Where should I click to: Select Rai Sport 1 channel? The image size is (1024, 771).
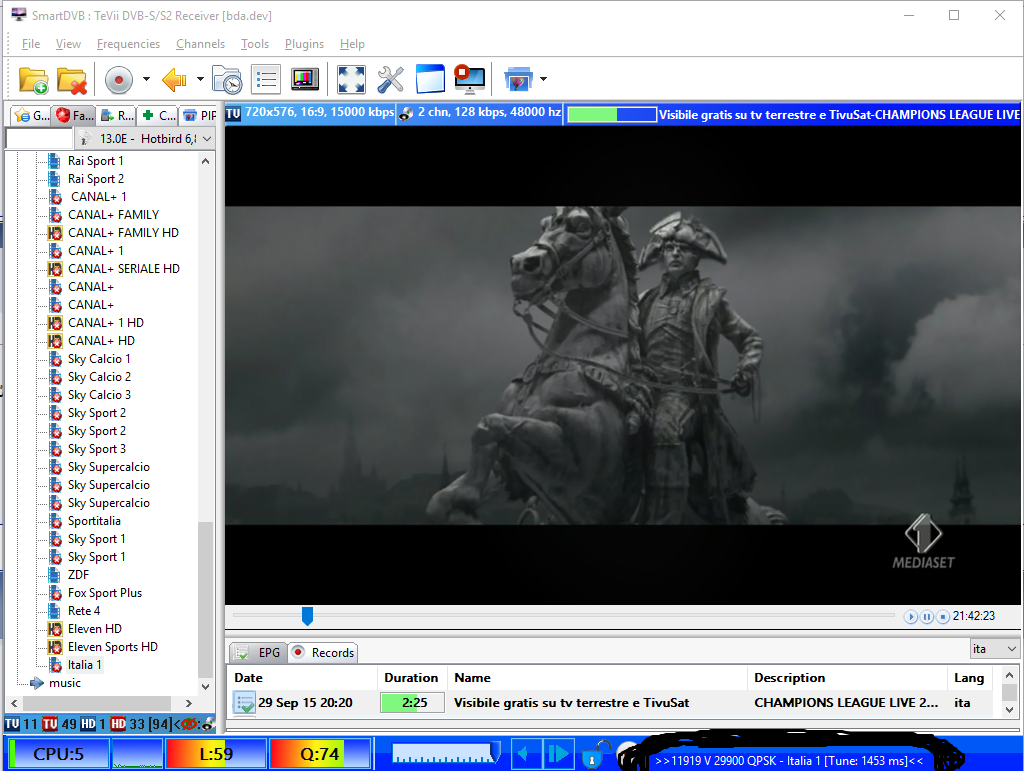tap(95, 161)
